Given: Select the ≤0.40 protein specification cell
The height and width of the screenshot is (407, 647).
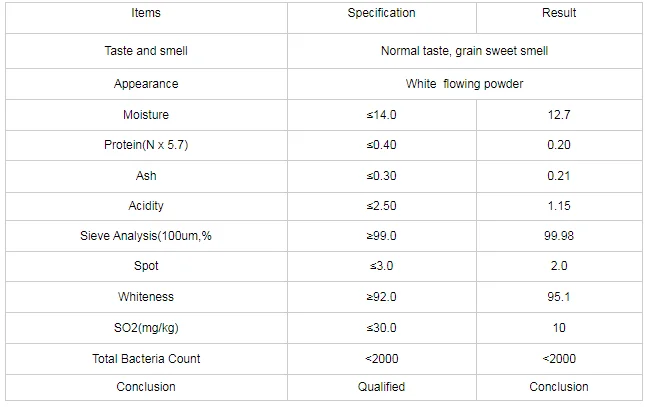Looking at the screenshot, I should [381, 145].
